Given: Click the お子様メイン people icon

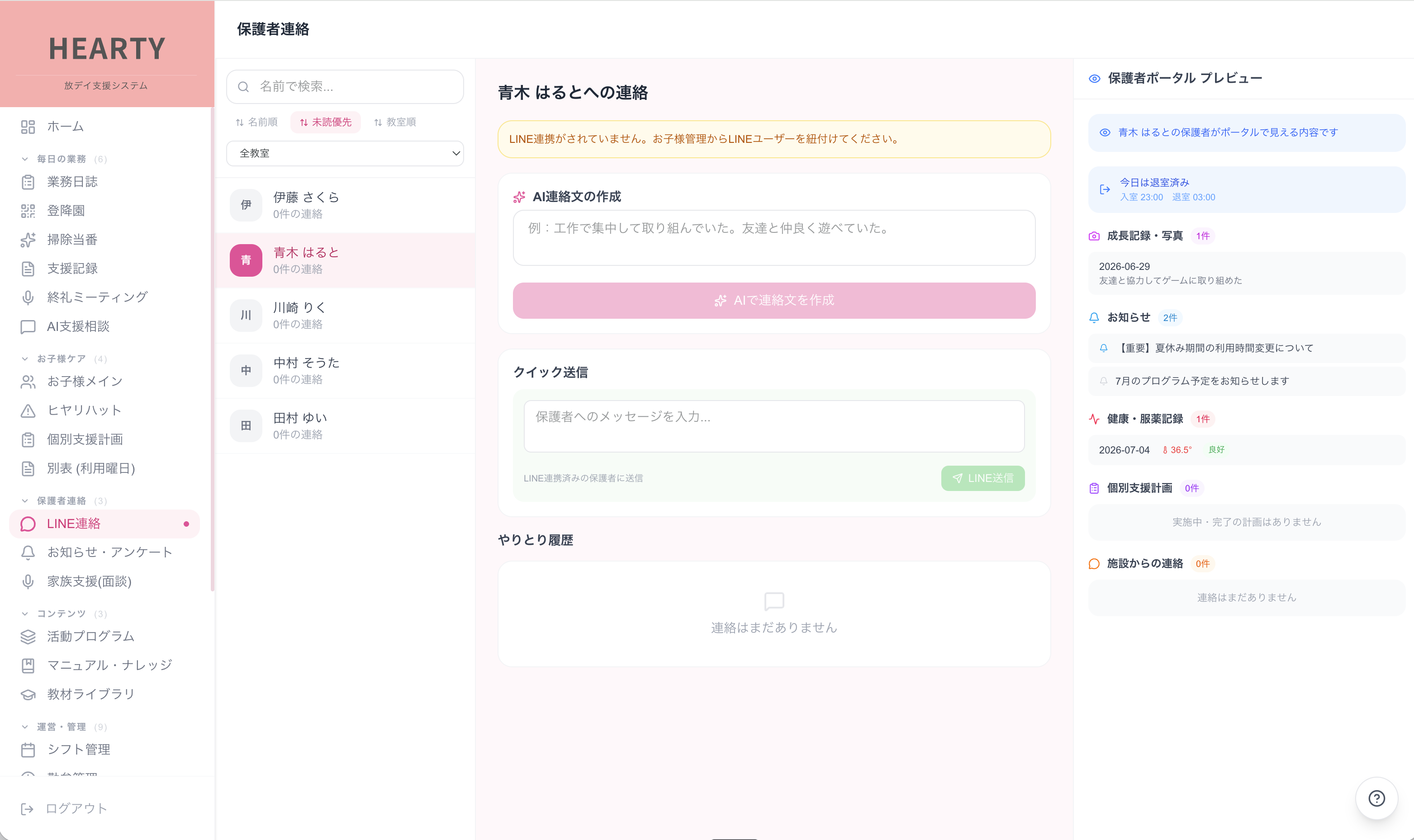Looking at the screenshot, I should [28, 382].
